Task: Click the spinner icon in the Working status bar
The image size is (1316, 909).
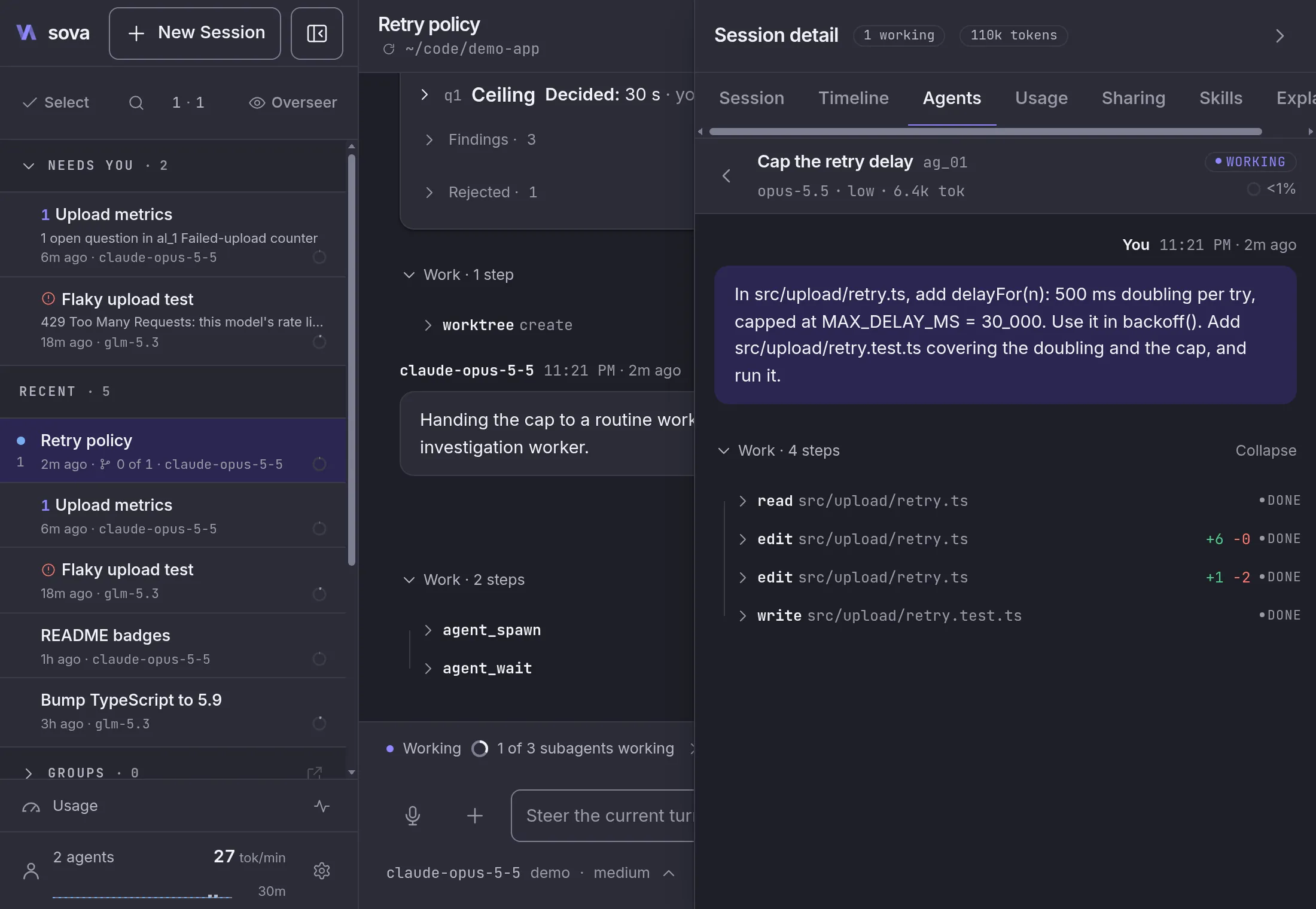Action: 480,749
